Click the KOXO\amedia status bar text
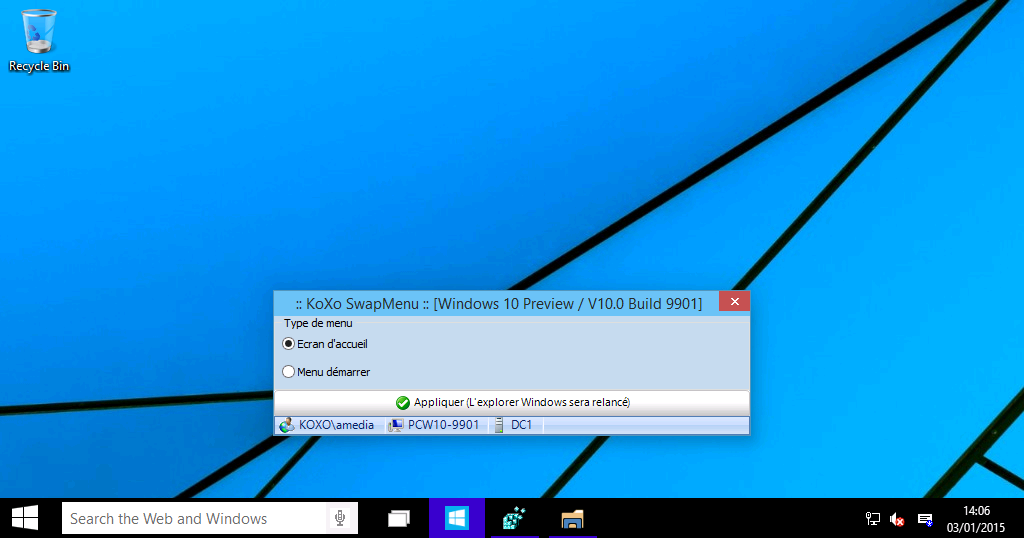Image resolution: width=1024 pixels, height=538 pixels. tap(336, 425)
